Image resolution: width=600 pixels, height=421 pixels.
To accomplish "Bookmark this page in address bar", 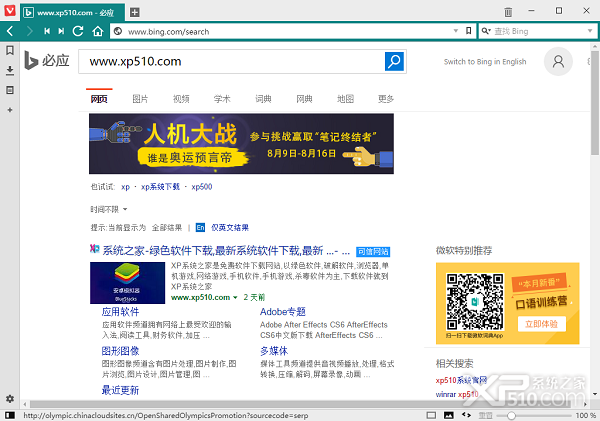I will pyautogui.click(x=468, y=31).
